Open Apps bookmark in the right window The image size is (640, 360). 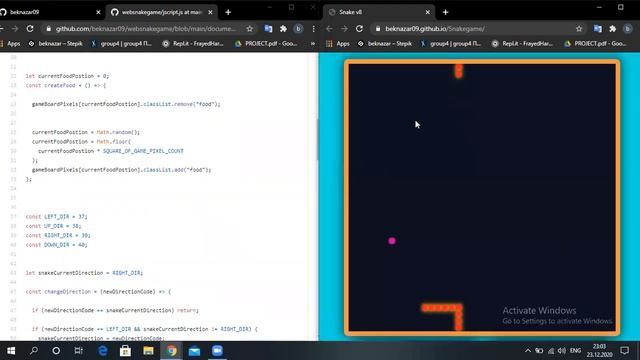[338, 43]
